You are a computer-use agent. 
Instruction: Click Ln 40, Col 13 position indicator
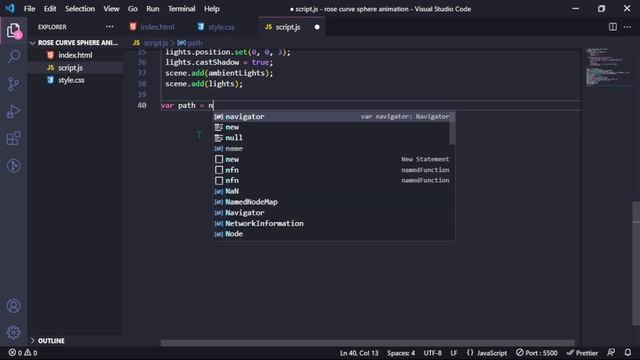point(359,353)
